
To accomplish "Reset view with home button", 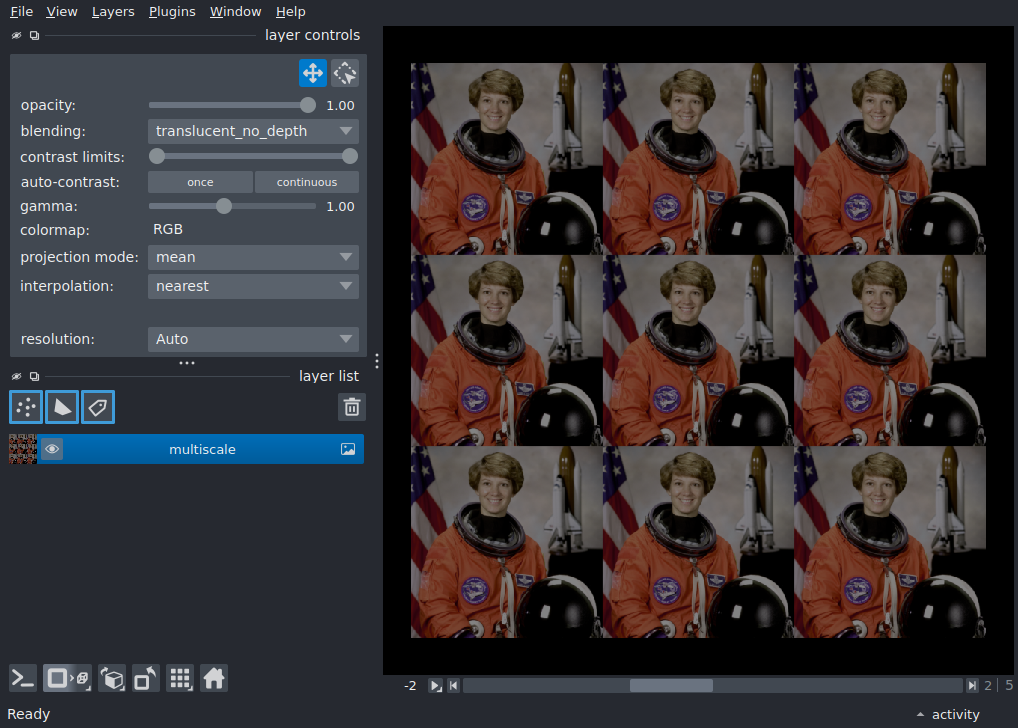I will pos(214,679).
